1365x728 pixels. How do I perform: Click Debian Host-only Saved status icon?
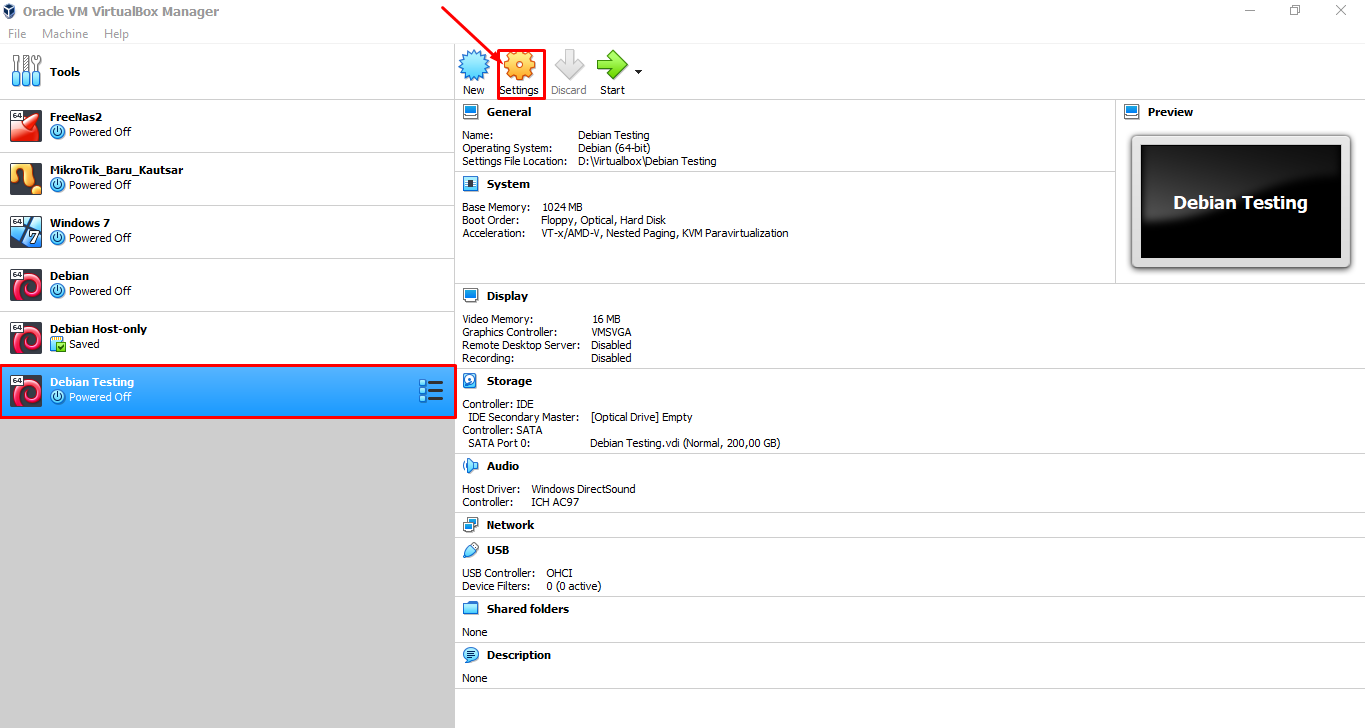(x=58, y=344)
